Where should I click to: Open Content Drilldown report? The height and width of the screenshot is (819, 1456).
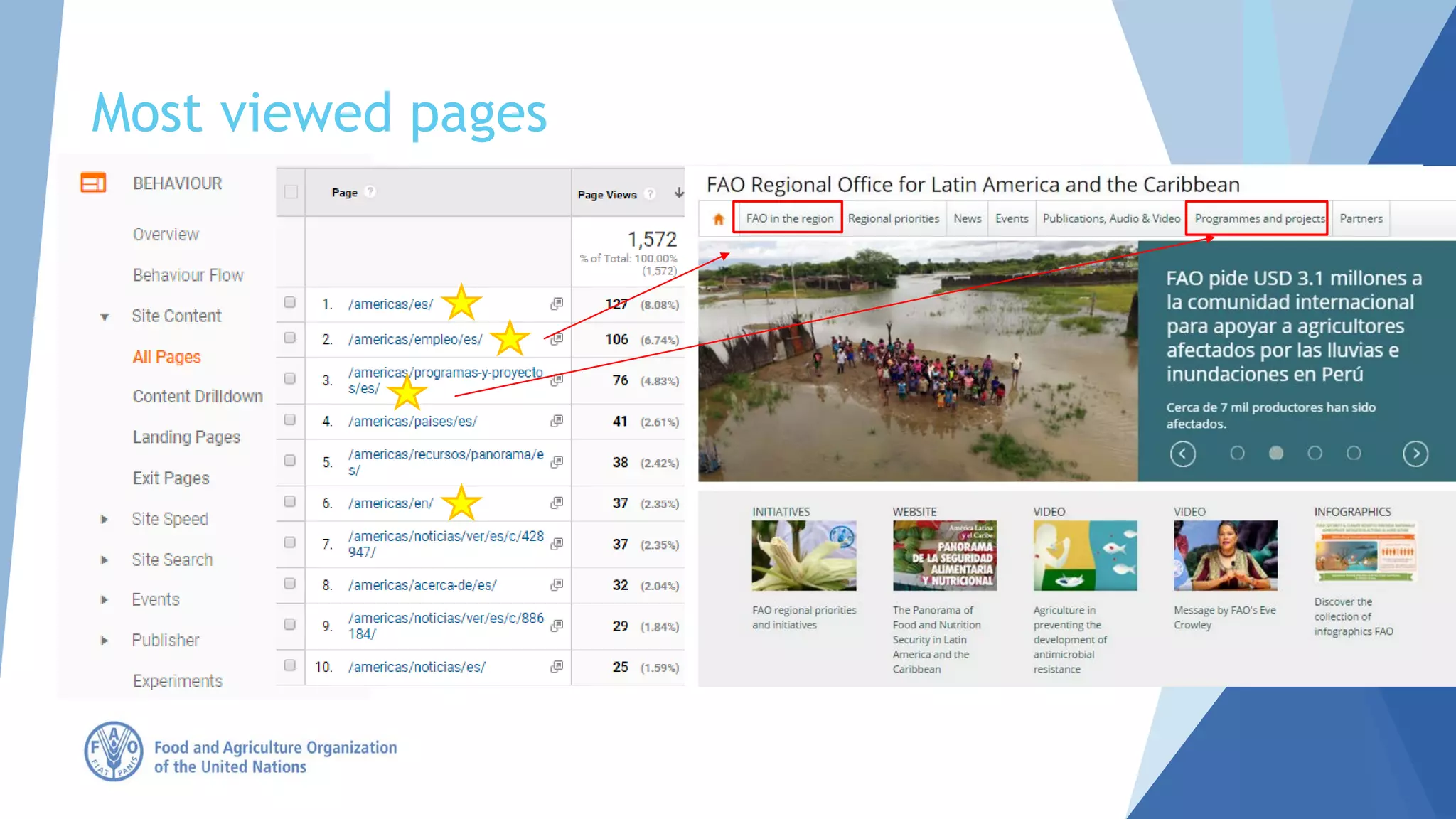(198, 396)
